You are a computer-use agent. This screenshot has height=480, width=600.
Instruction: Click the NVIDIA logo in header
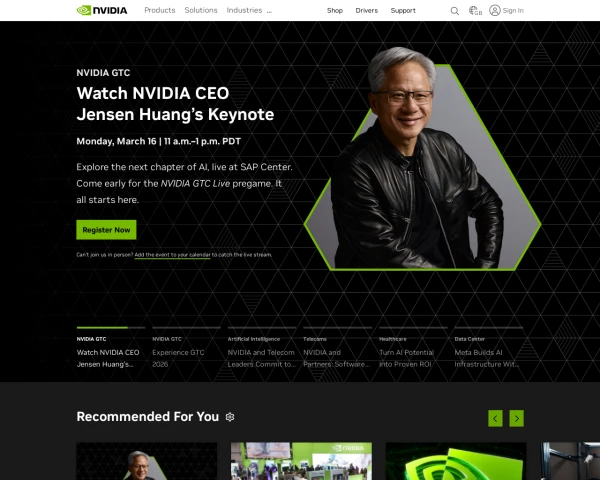point(102,10)
